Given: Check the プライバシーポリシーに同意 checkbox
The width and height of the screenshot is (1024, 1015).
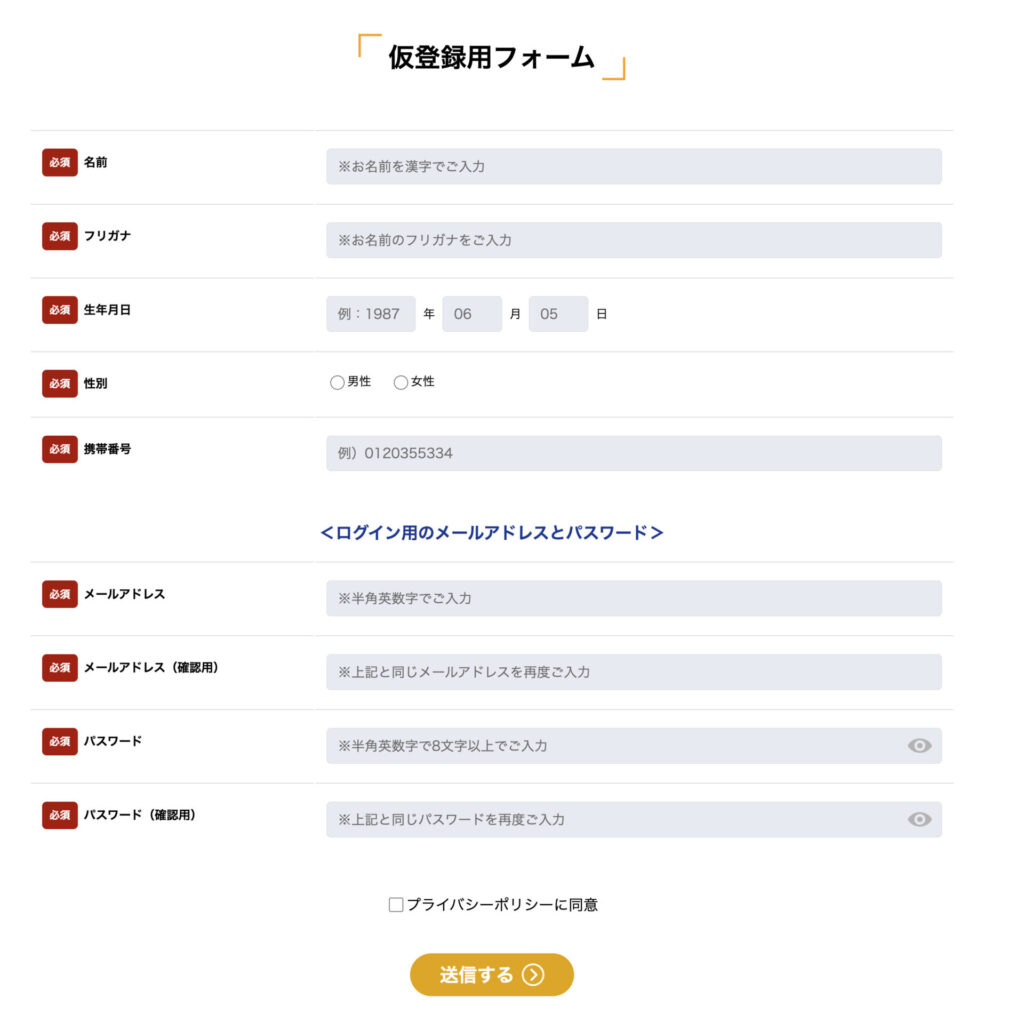Looking at the screenshot, I should (396, 905).
